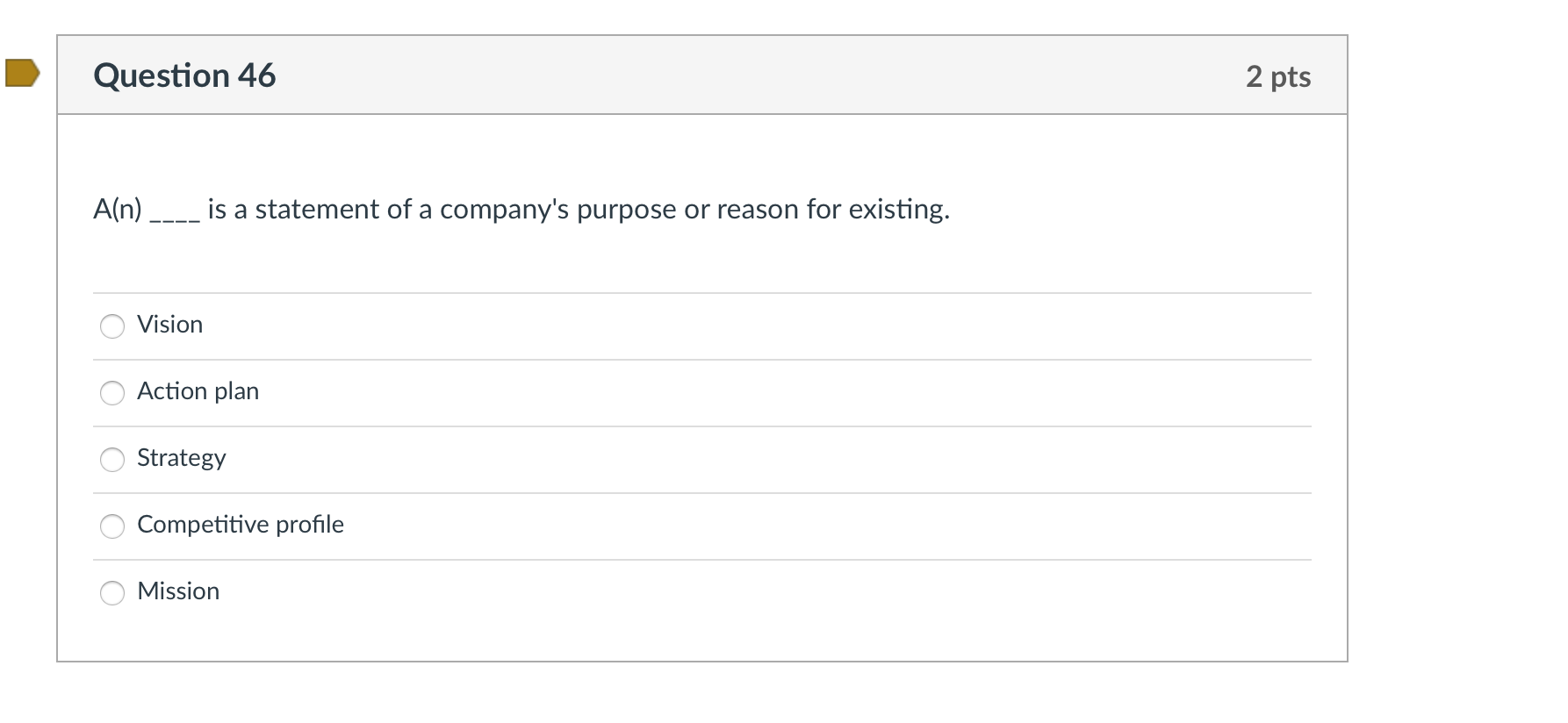Pick the Competitive profile radio button
Viewport: 1568px width, 723px height.
112,526
